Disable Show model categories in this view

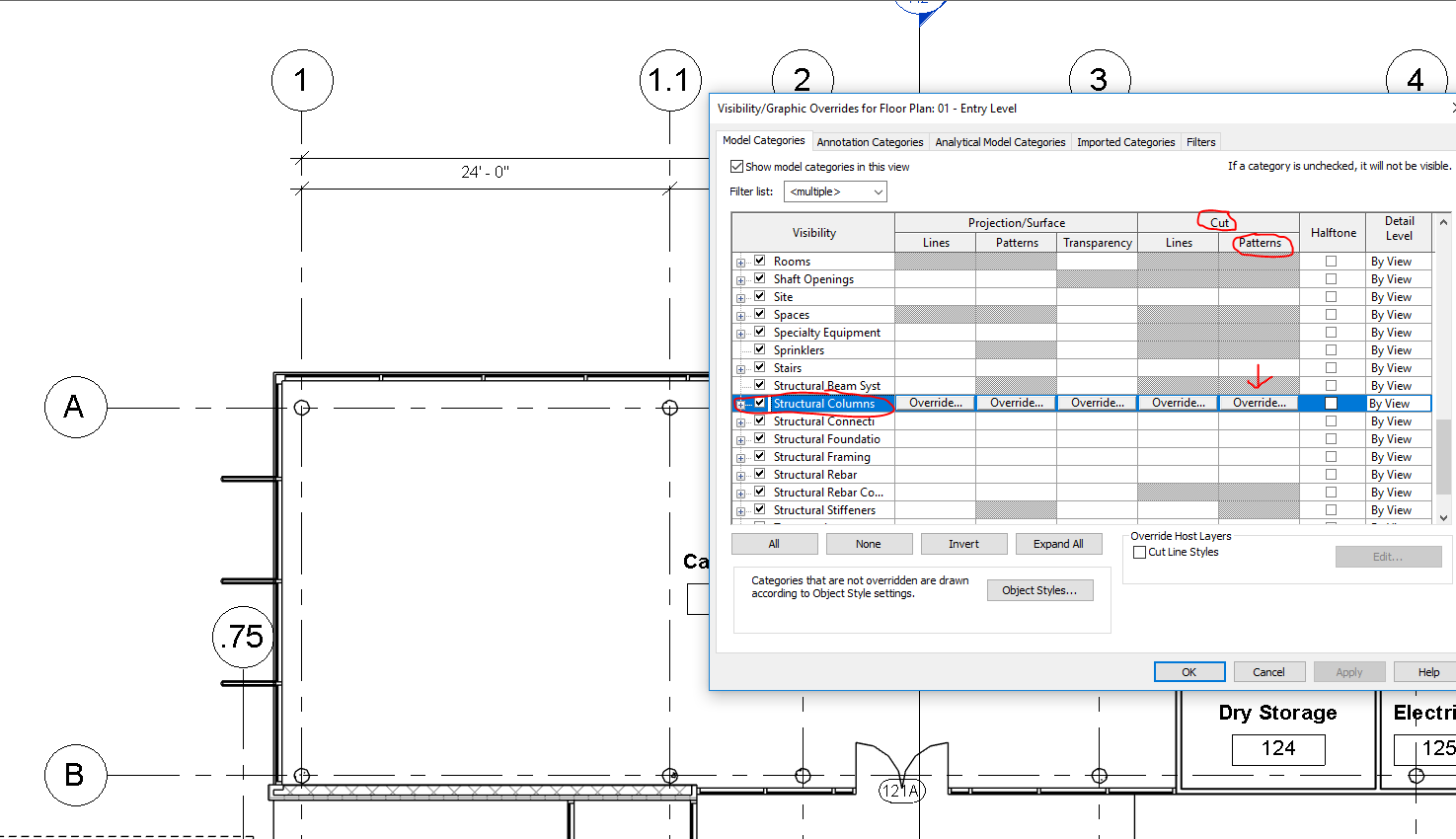736,166
